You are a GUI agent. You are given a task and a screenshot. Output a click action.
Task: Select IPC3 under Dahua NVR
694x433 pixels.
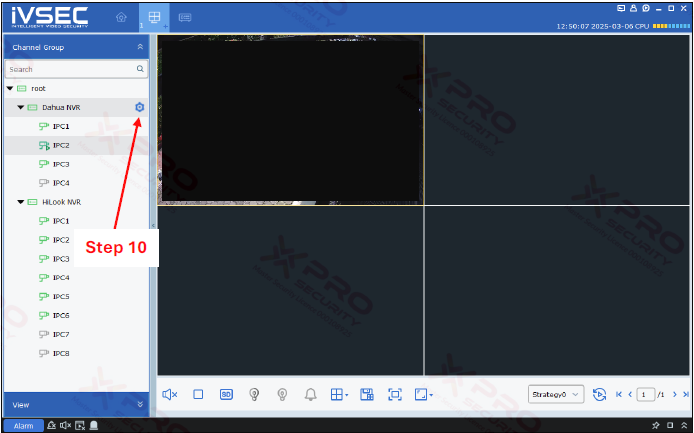tap(61, 164)
